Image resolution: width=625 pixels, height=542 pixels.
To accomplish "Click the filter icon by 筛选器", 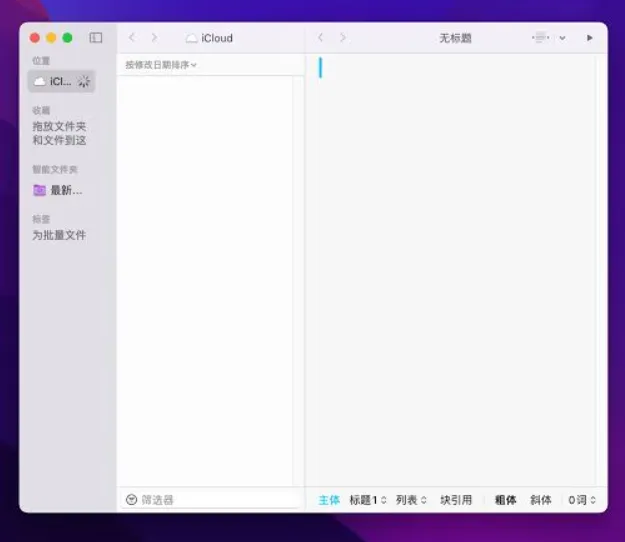I will pyautogui.click(x=132, y=499).
